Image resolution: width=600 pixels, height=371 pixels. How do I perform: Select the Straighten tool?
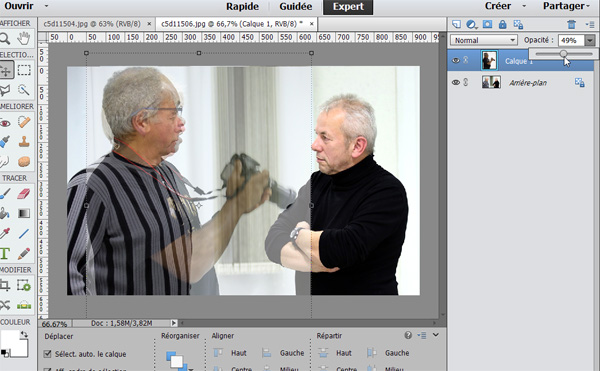pos(24,305)
